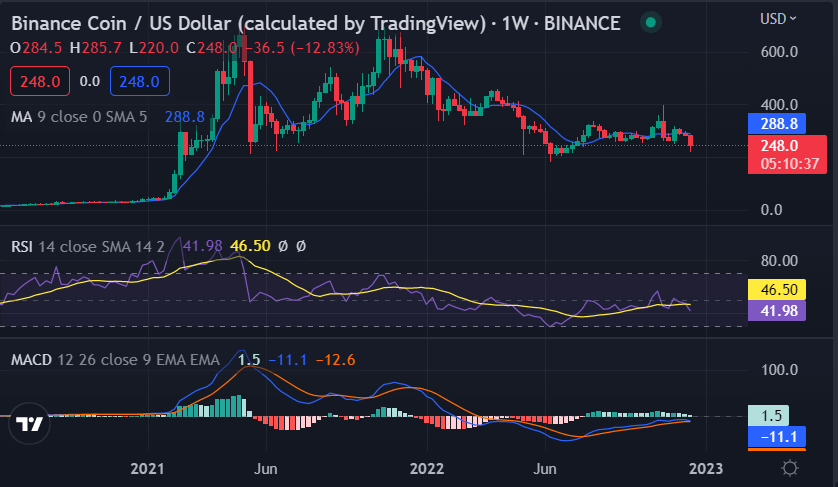Click the purple 41.98 RSI value tag
838x487 pixels.
click(777, 311)
